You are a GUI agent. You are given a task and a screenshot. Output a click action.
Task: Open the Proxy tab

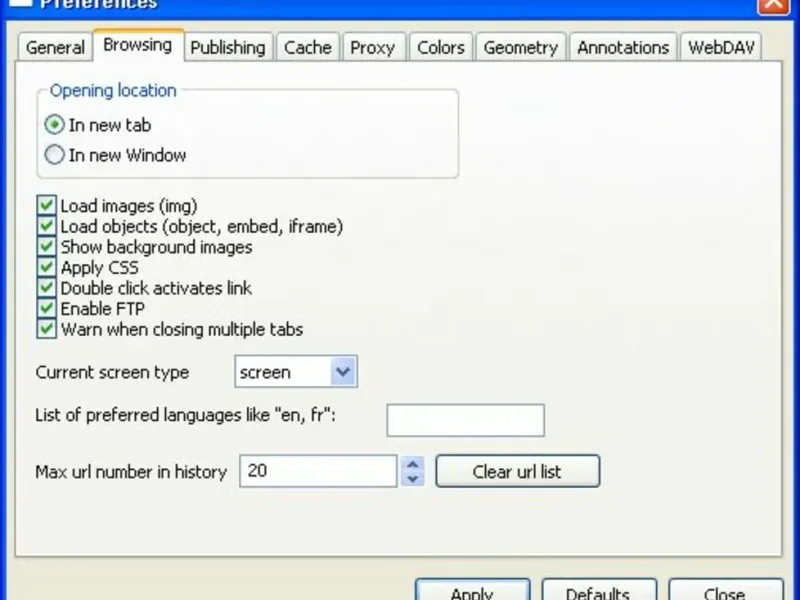pos(373,47)
